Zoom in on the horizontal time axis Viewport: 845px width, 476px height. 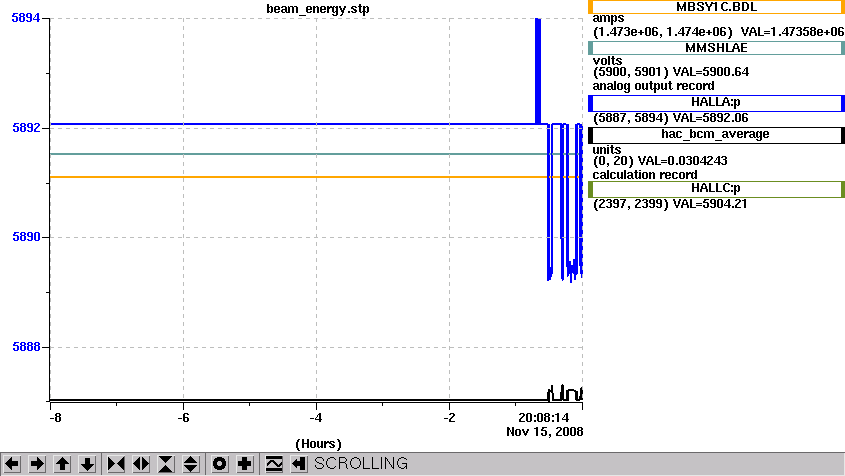116,464
